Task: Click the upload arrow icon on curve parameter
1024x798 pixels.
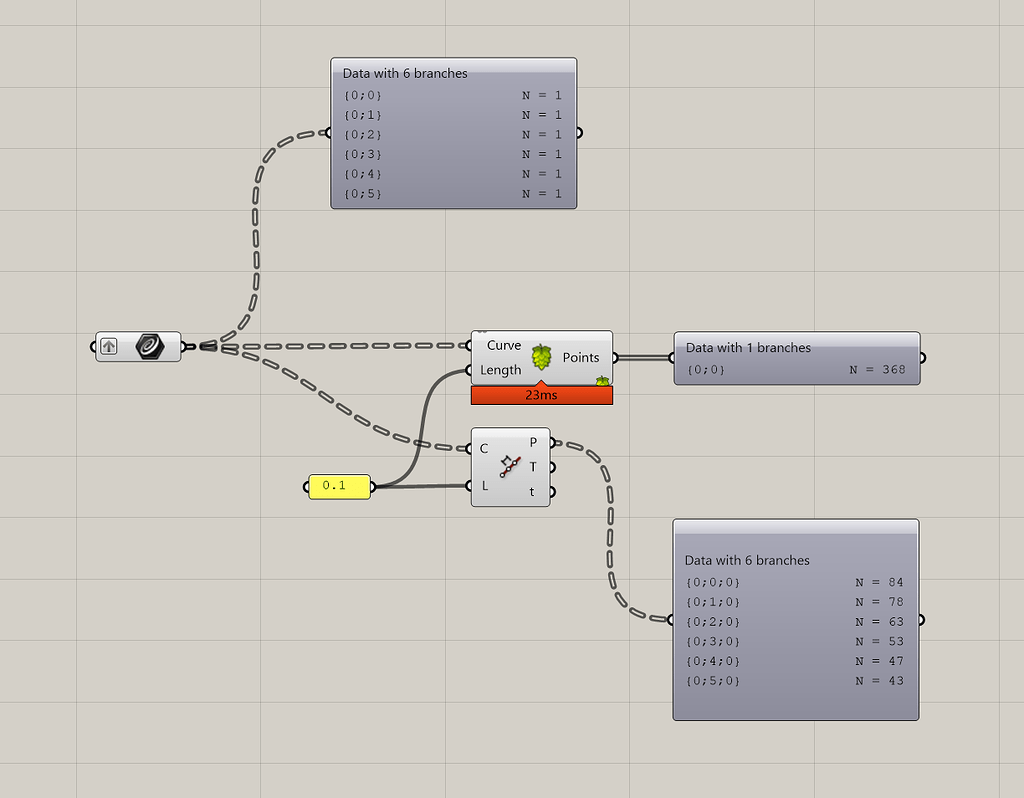Action: click(109, 346)
